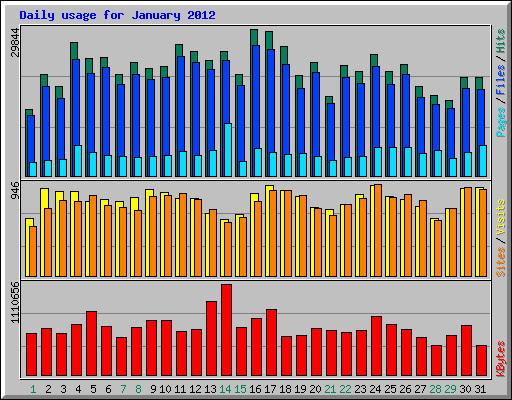The image size is (512, 400).
Task: Click the red KBytes bar for day 13
Action: 211,339
